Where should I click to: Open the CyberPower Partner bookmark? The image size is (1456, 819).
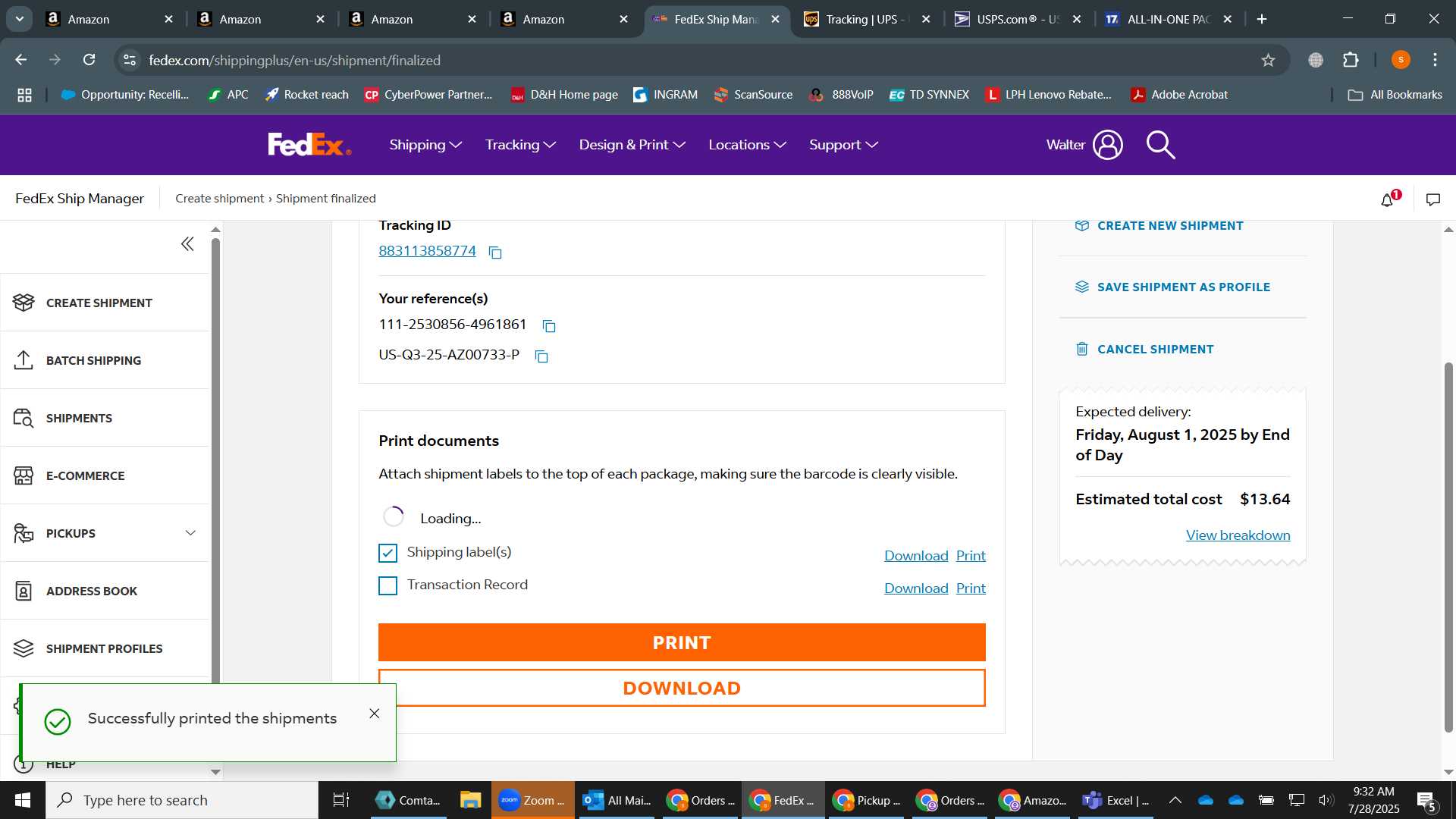(x=428, y=95)
